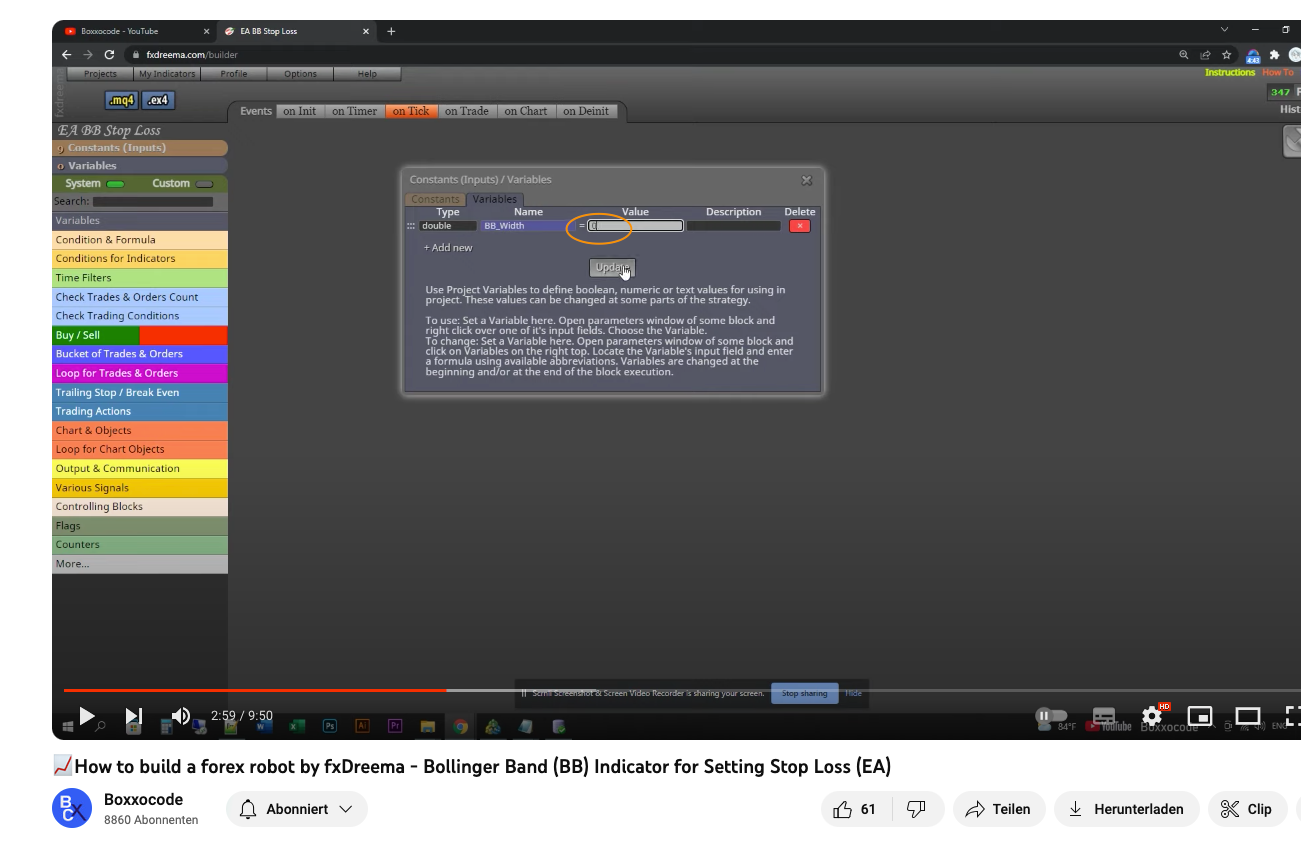Go forward in browser history
The height and width of the screenshot is (842, 1301).
coord(88,55)
